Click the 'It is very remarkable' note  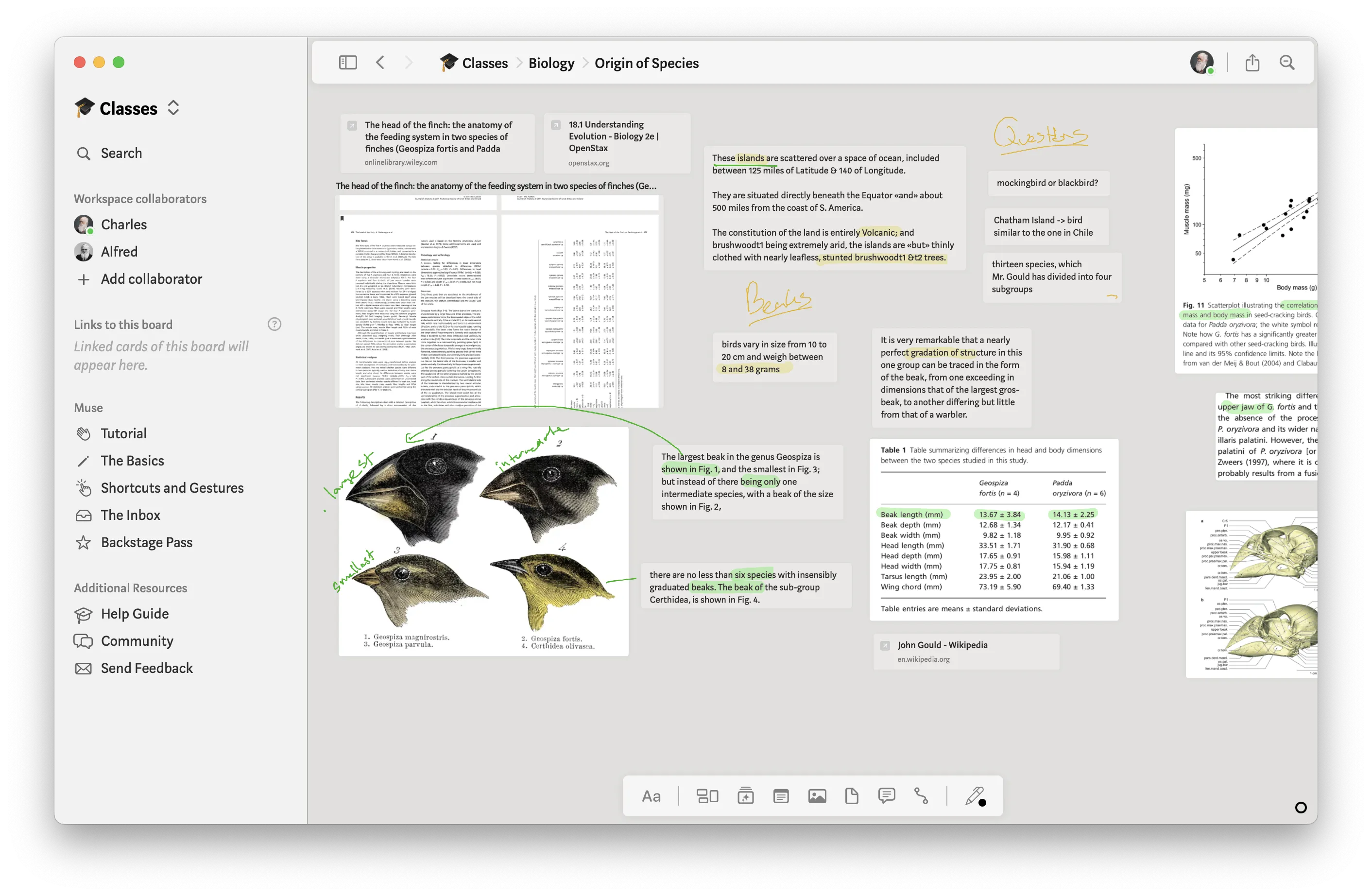pyautogui.click(x=951, y=377)
